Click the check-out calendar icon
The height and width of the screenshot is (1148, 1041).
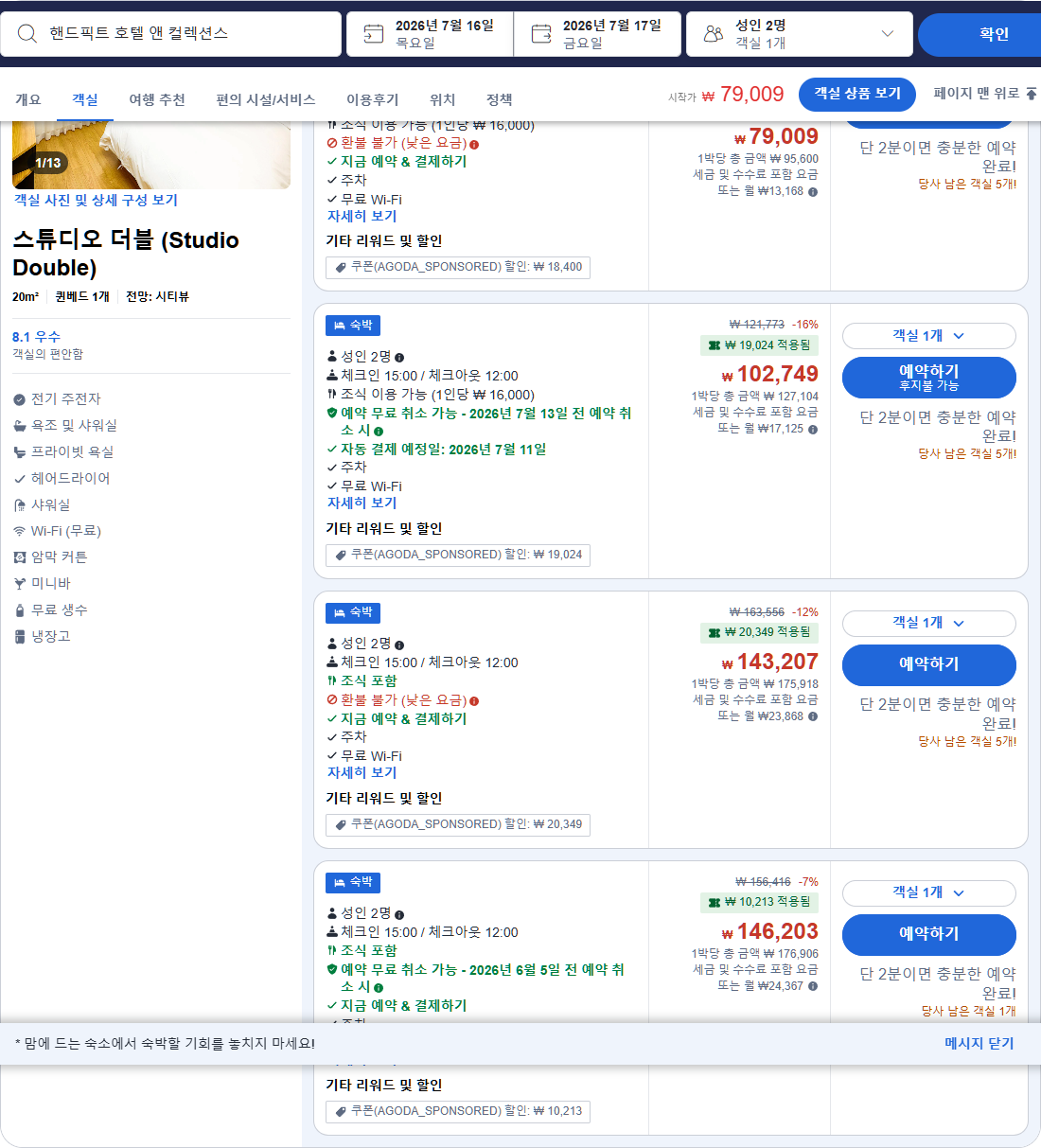coord(541,34)
